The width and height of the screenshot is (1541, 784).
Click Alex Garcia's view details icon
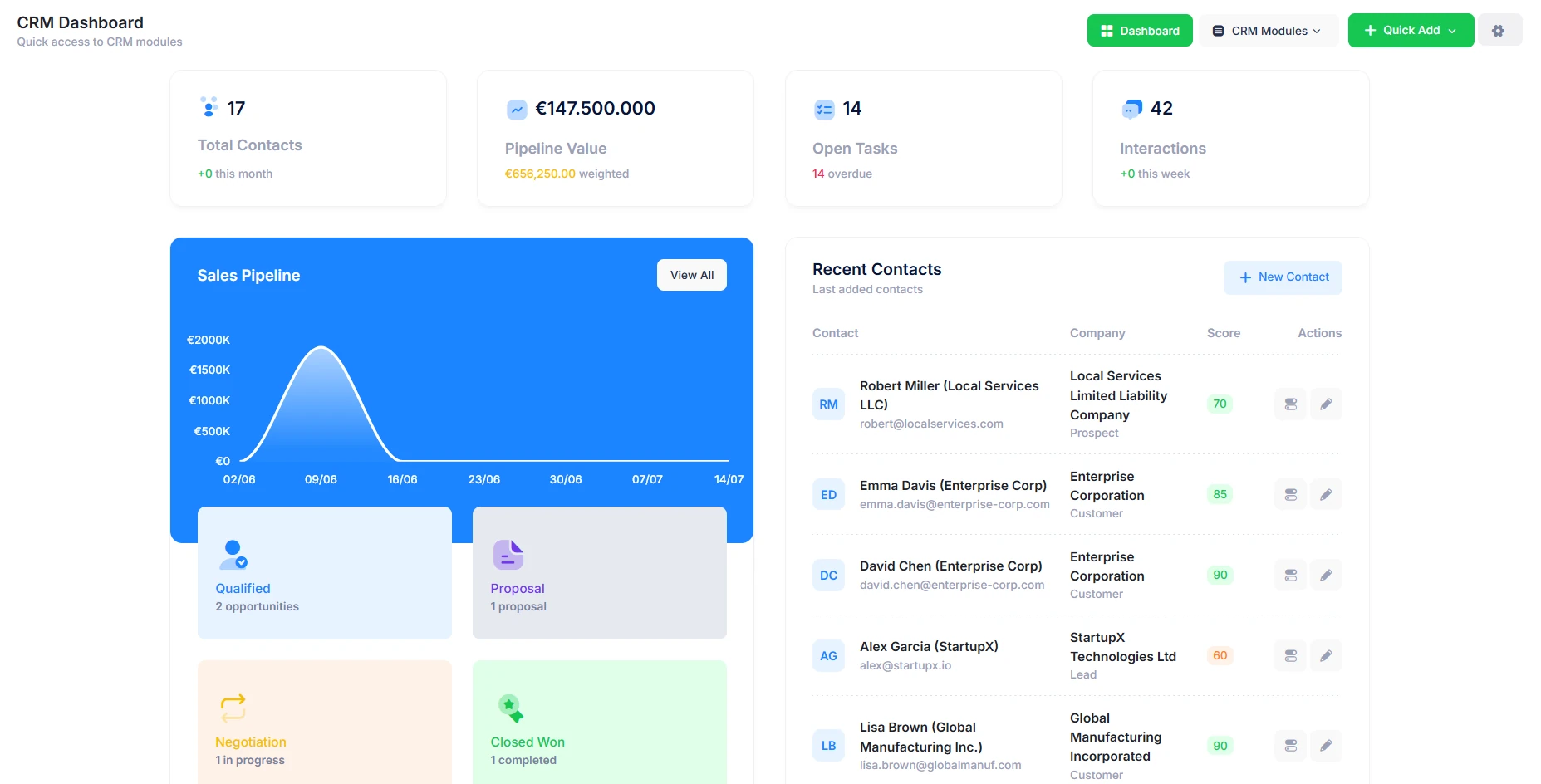coord(1290,656)
